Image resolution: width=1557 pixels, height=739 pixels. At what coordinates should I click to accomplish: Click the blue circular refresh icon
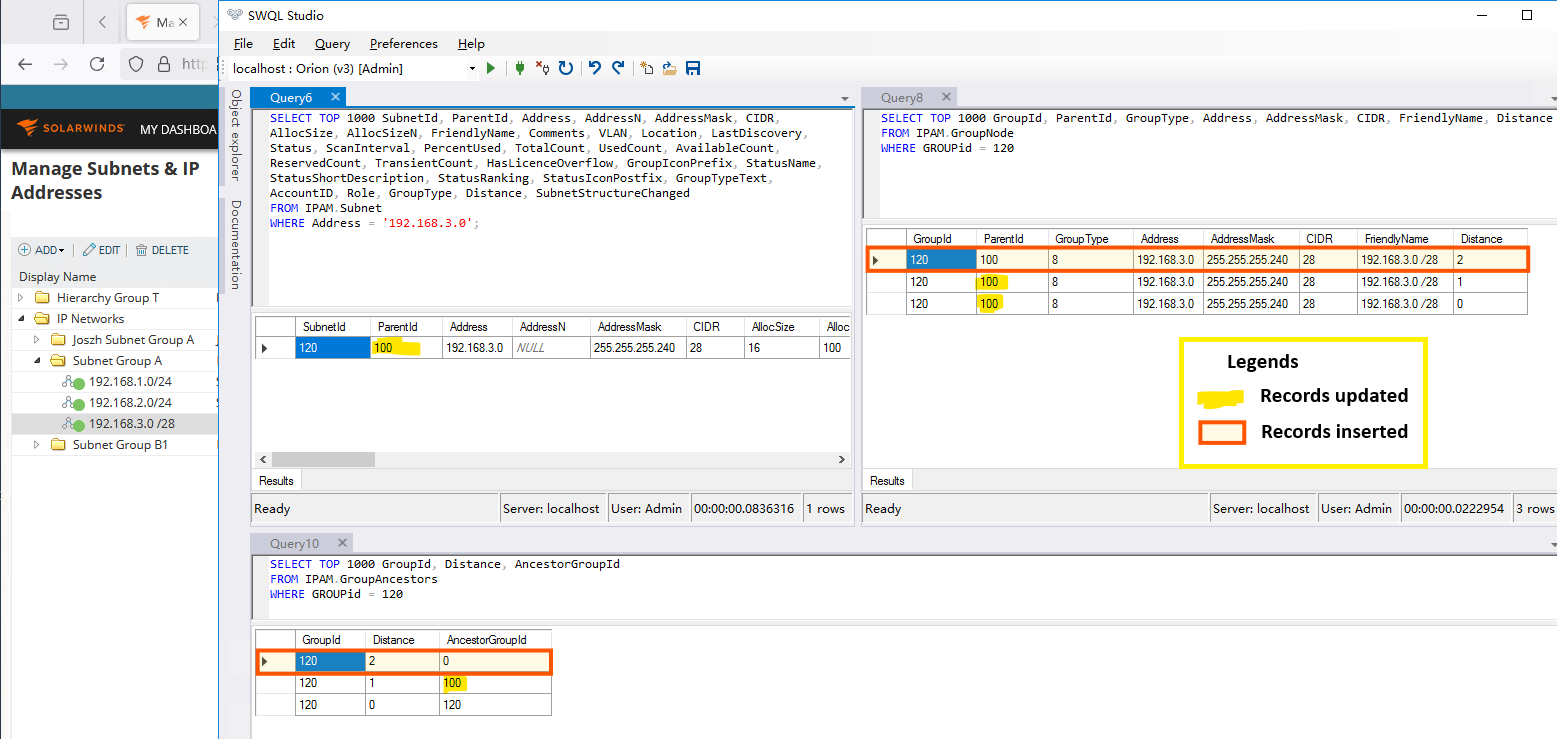click(566, 68)
